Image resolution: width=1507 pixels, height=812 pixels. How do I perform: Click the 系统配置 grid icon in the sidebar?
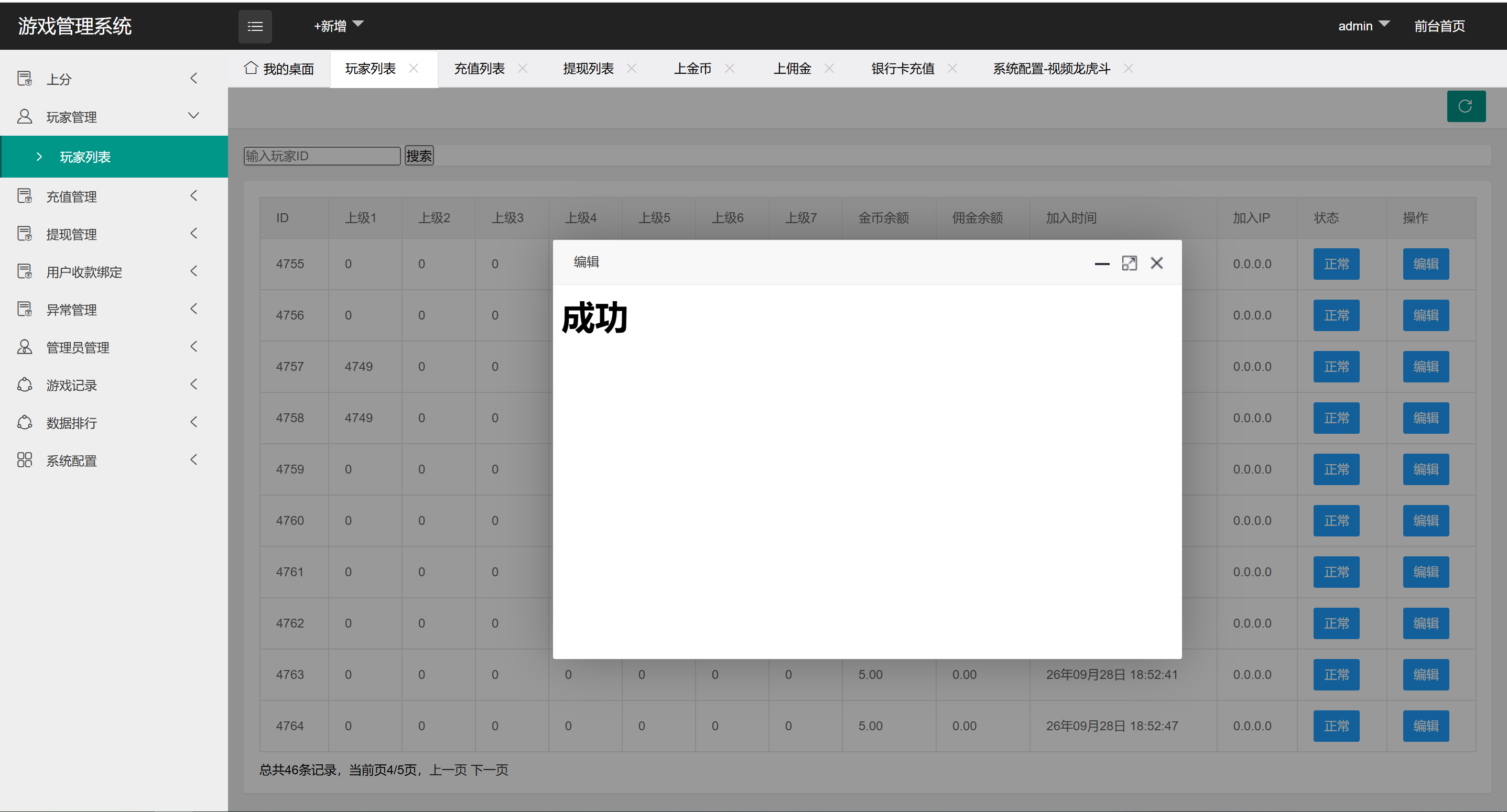tap(25, 460)
